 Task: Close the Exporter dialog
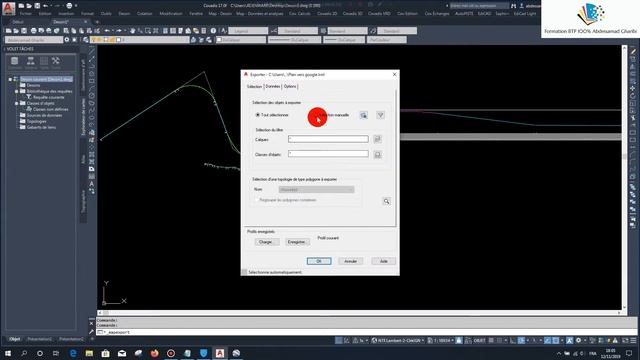click(x=394, y=75)
